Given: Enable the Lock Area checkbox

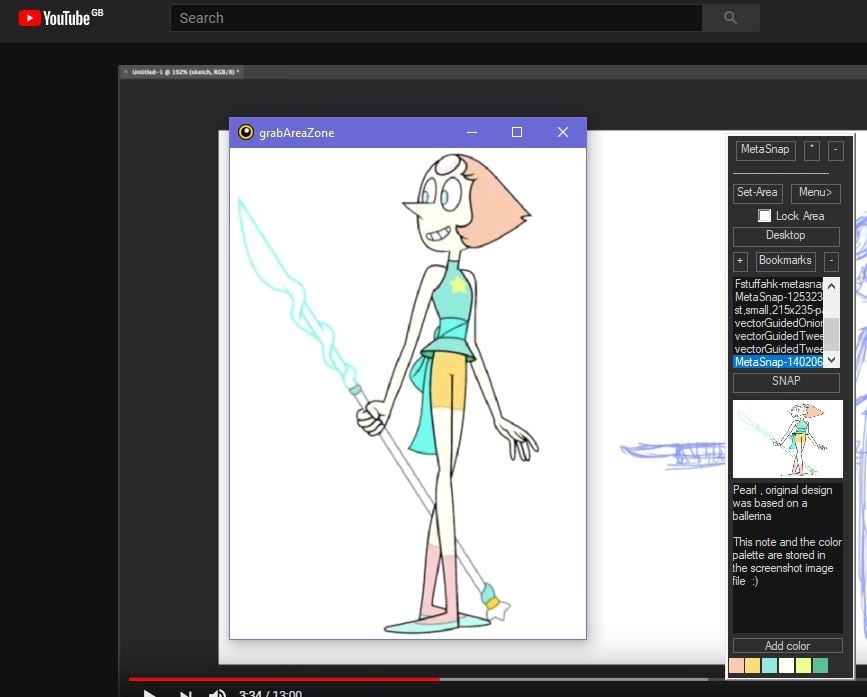Looking at the screenshot, I should [x=764, y=216].
